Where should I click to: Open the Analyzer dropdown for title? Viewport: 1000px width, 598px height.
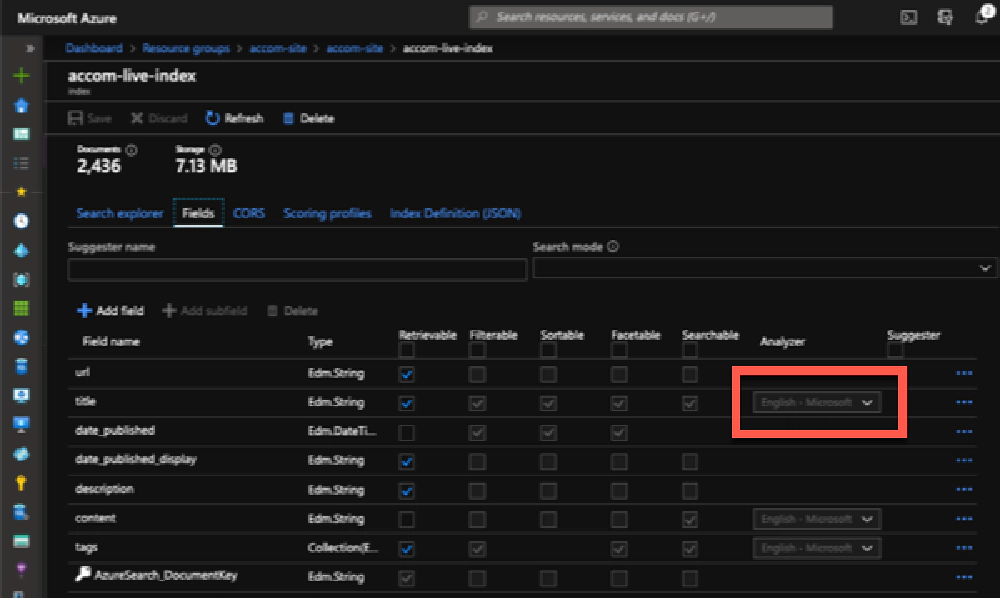[818, 403]
